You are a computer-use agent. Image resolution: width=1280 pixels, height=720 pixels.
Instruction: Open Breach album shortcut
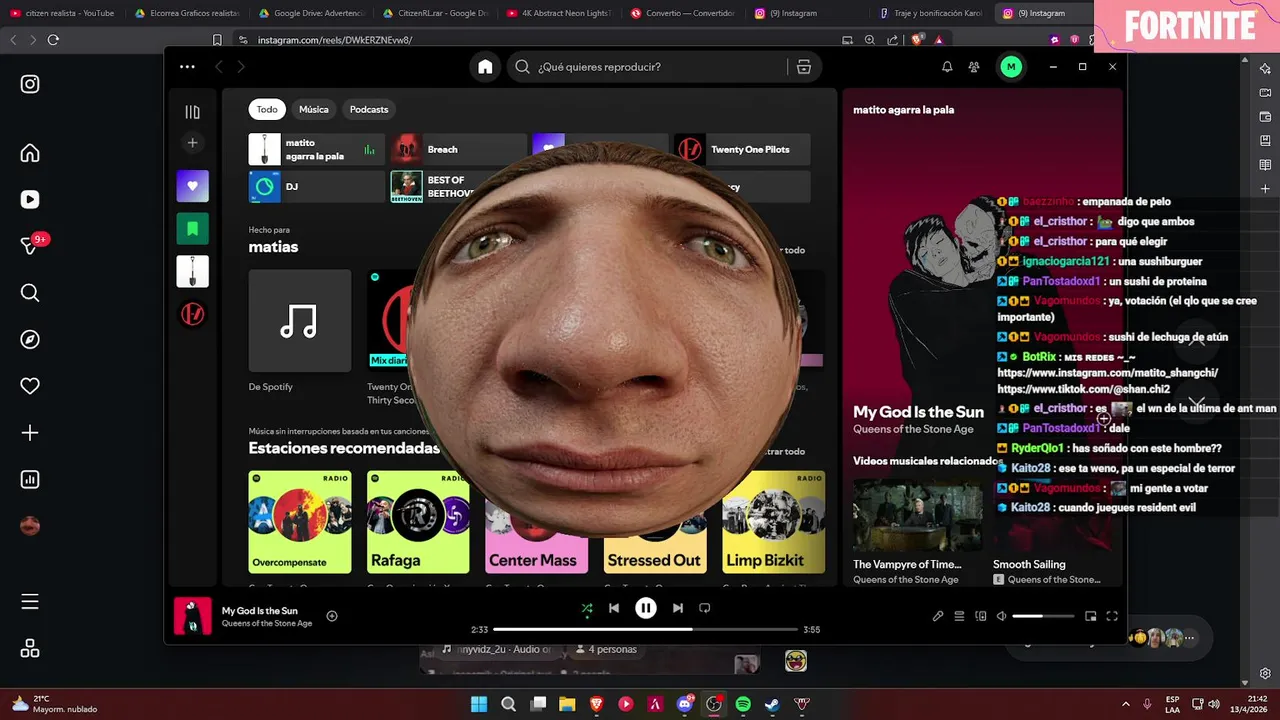click(458, 149)
